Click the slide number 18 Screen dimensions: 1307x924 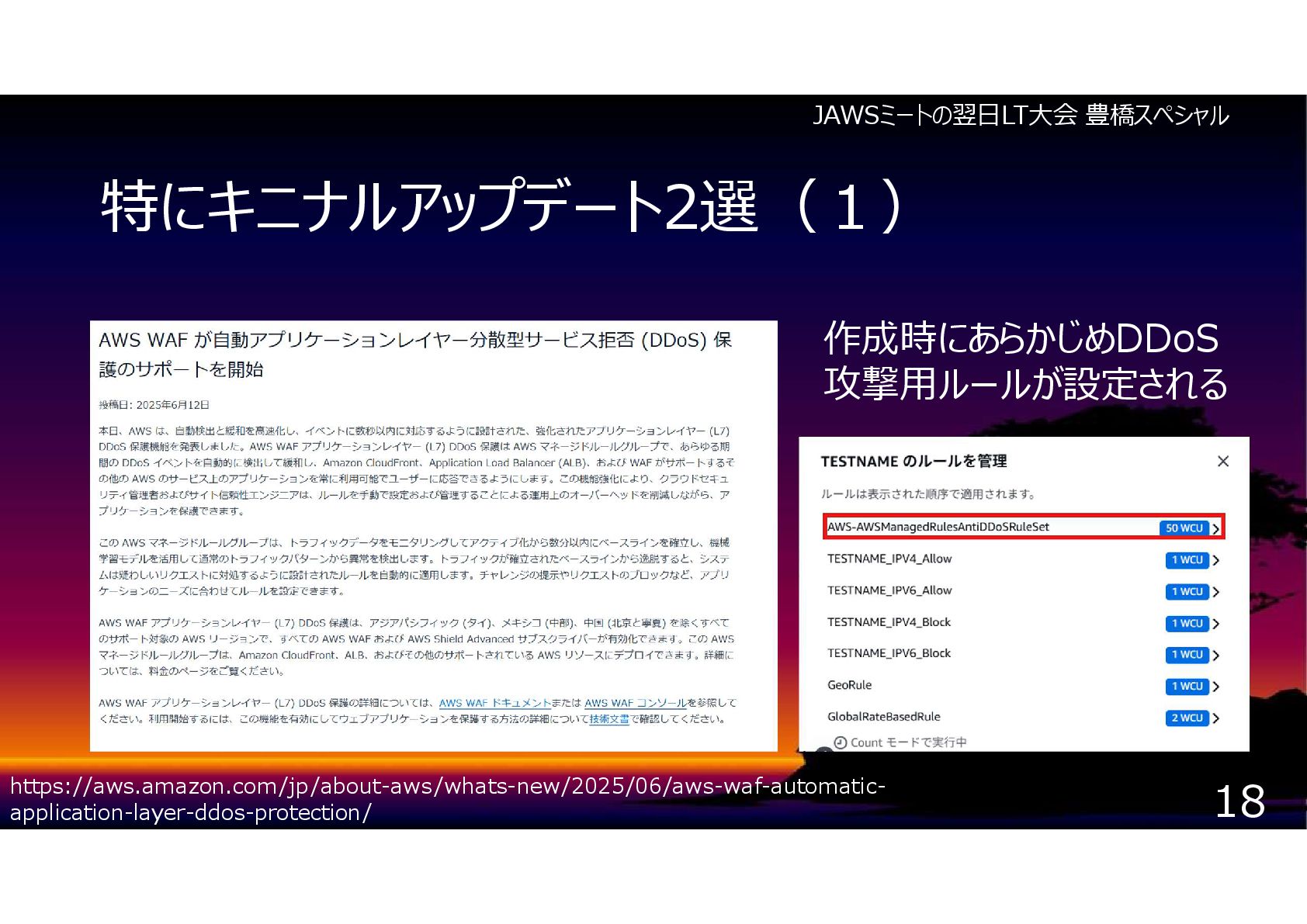click(x=1239, y=801)
